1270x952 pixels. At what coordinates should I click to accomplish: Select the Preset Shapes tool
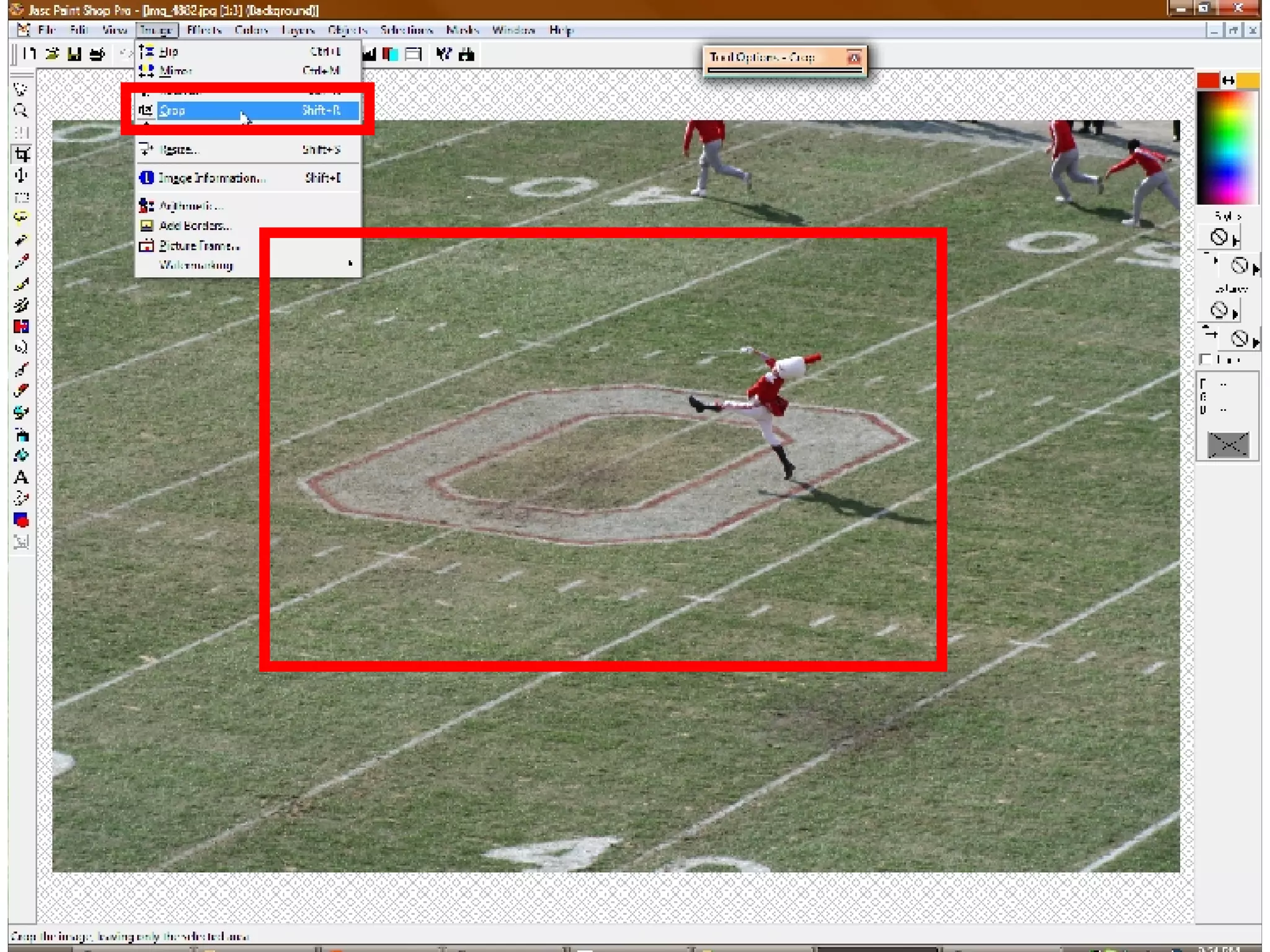tap(21, 520)
